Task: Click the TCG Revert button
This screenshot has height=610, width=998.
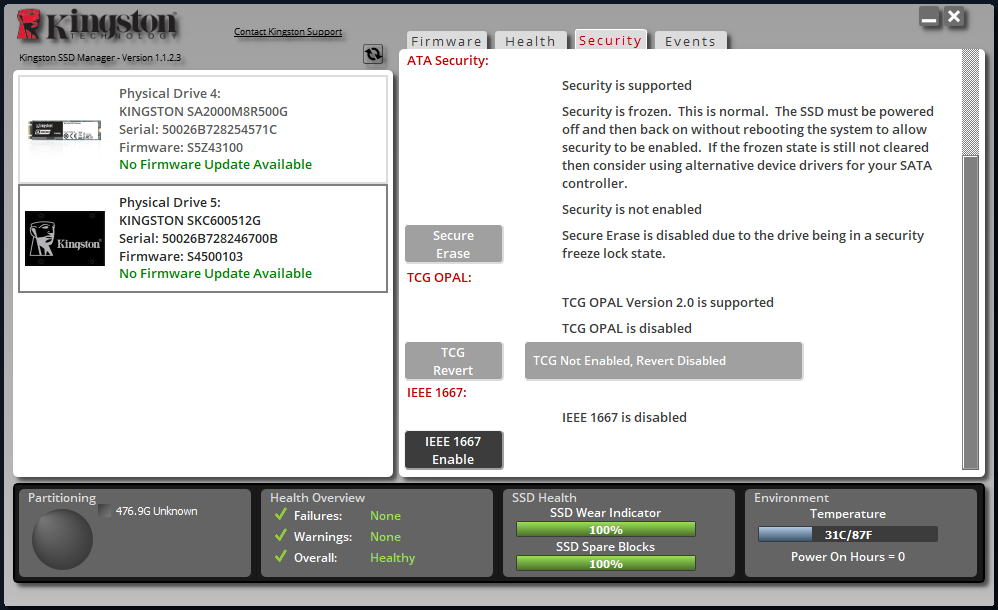Action: tap(453, 360)
